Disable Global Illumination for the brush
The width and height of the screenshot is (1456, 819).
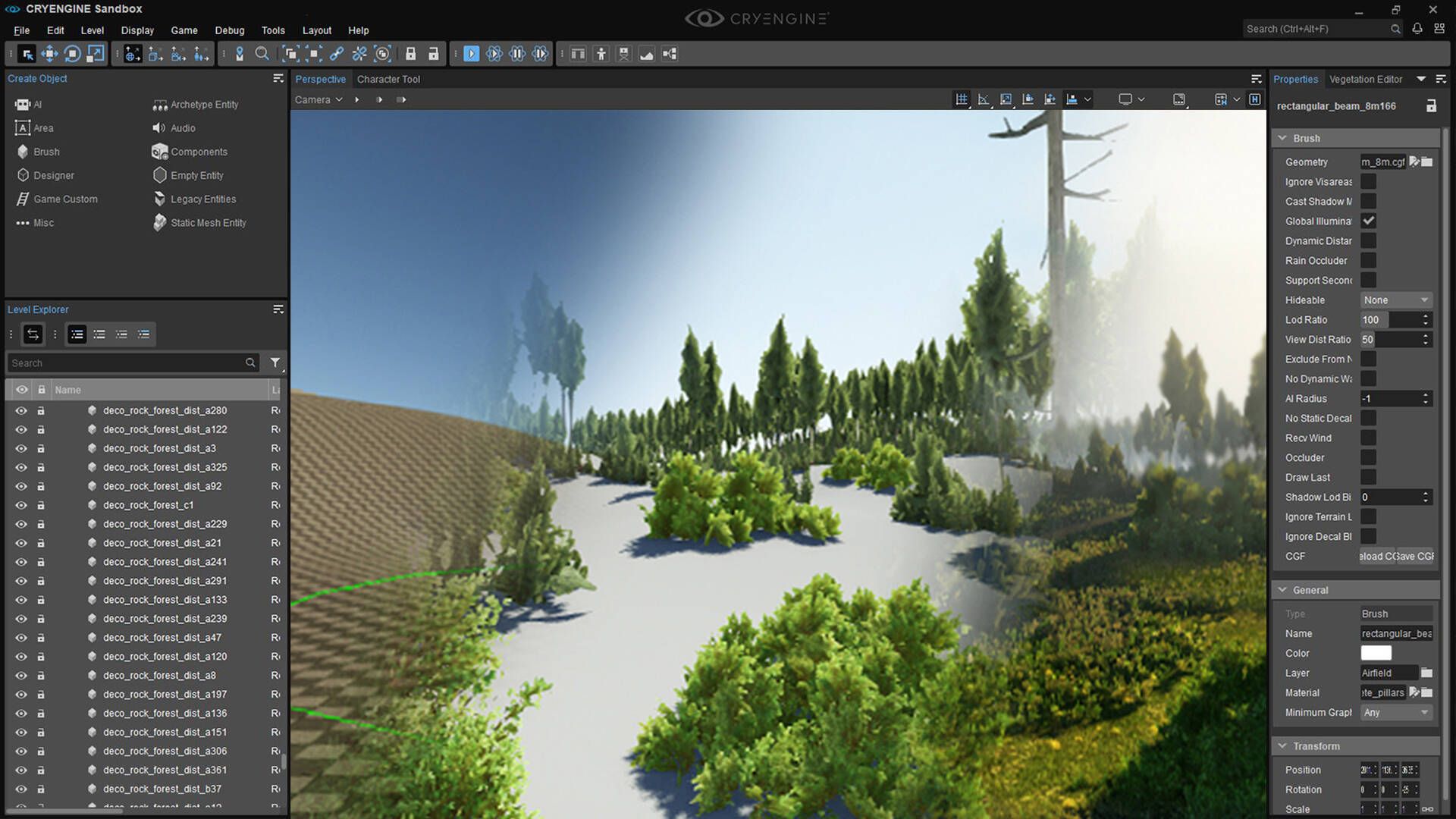click(1368, 221)
